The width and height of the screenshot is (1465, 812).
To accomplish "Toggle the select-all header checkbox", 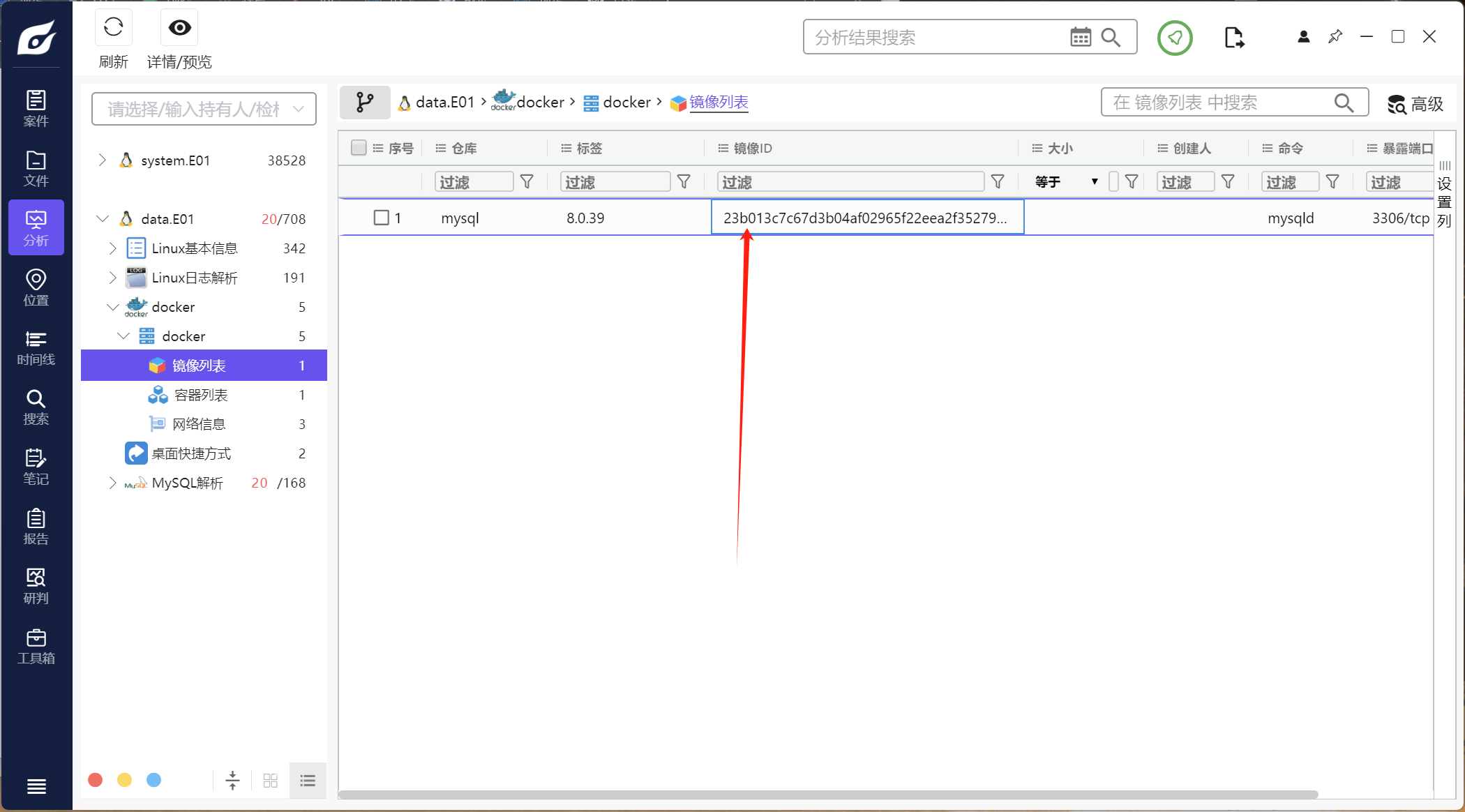I will point(359,148).
